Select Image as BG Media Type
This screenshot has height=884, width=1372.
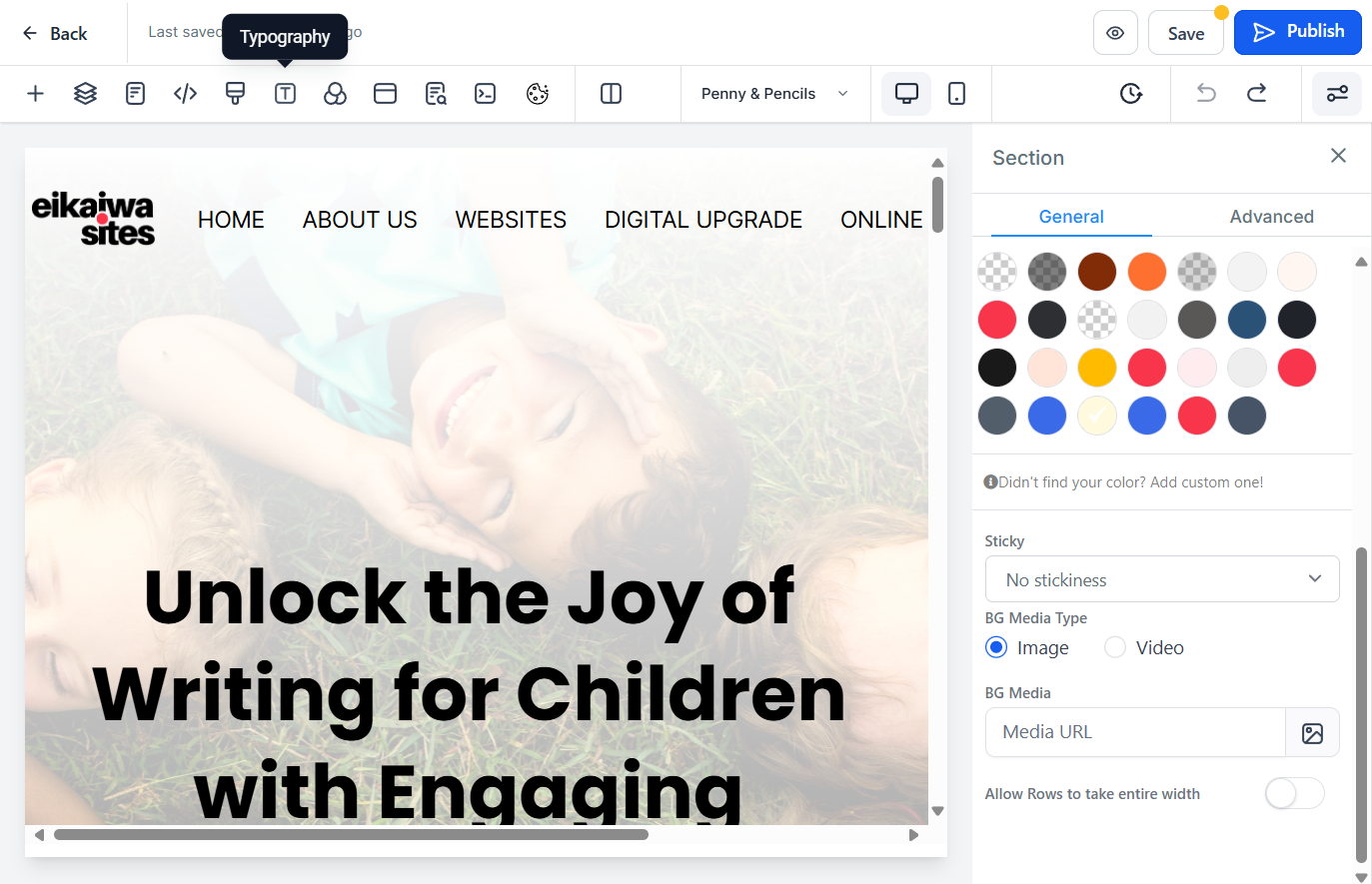point(996,647)
